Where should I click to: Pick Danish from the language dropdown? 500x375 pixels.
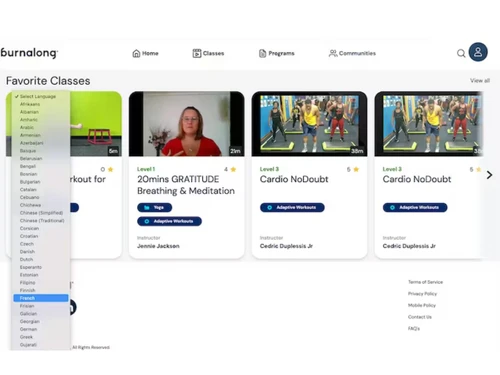click(41, 251)
